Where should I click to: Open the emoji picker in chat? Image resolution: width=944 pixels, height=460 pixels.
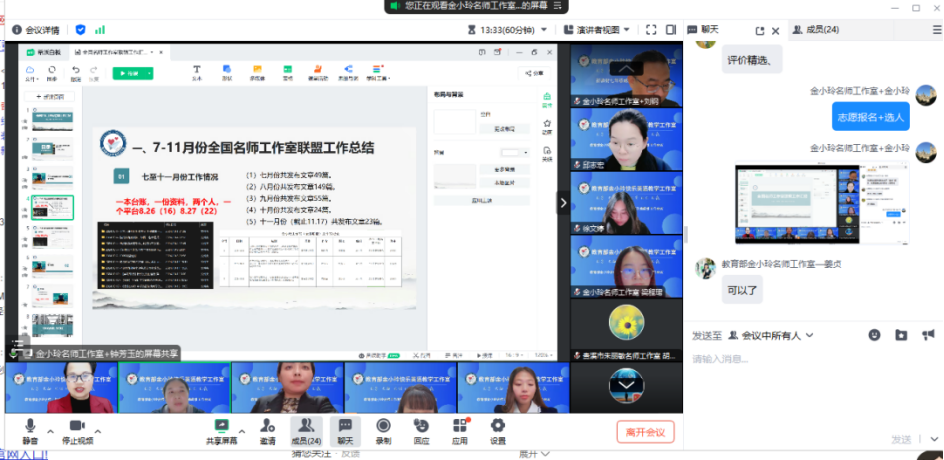click(874, 335)
